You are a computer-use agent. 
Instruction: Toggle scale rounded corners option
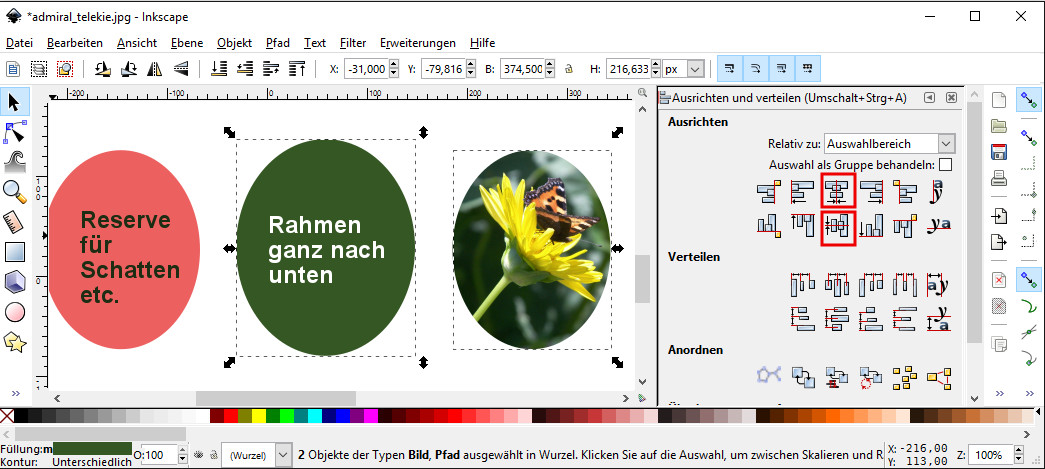tap(756, 69)
